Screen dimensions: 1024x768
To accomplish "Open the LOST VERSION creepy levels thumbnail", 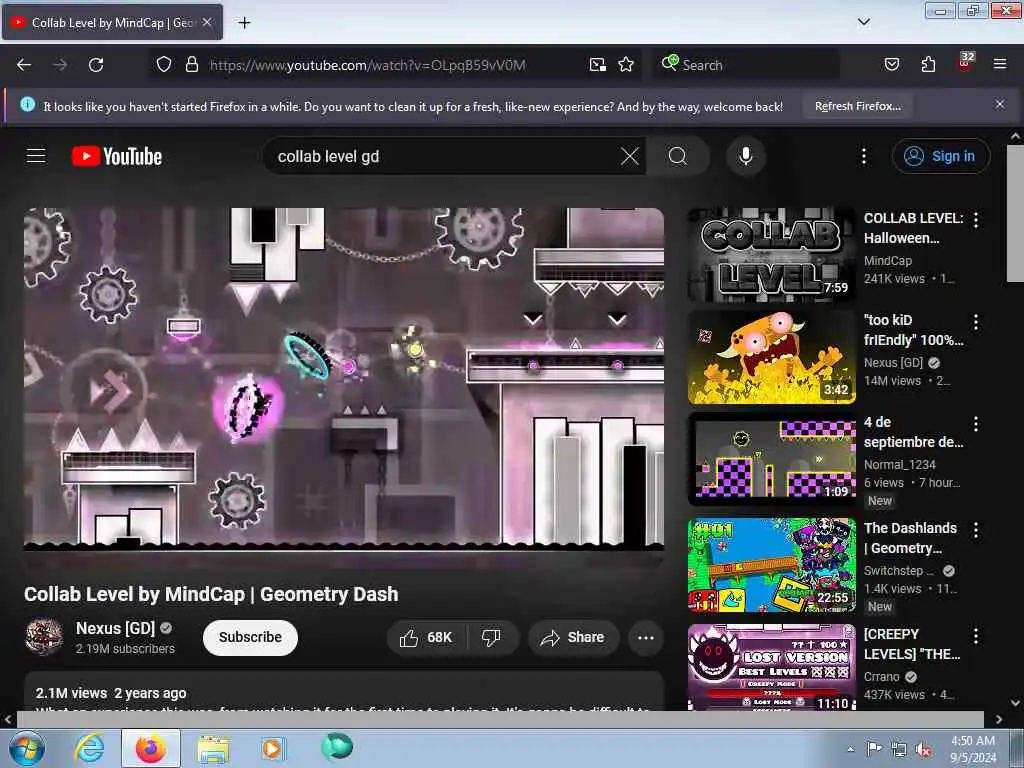I will point(771,667).
